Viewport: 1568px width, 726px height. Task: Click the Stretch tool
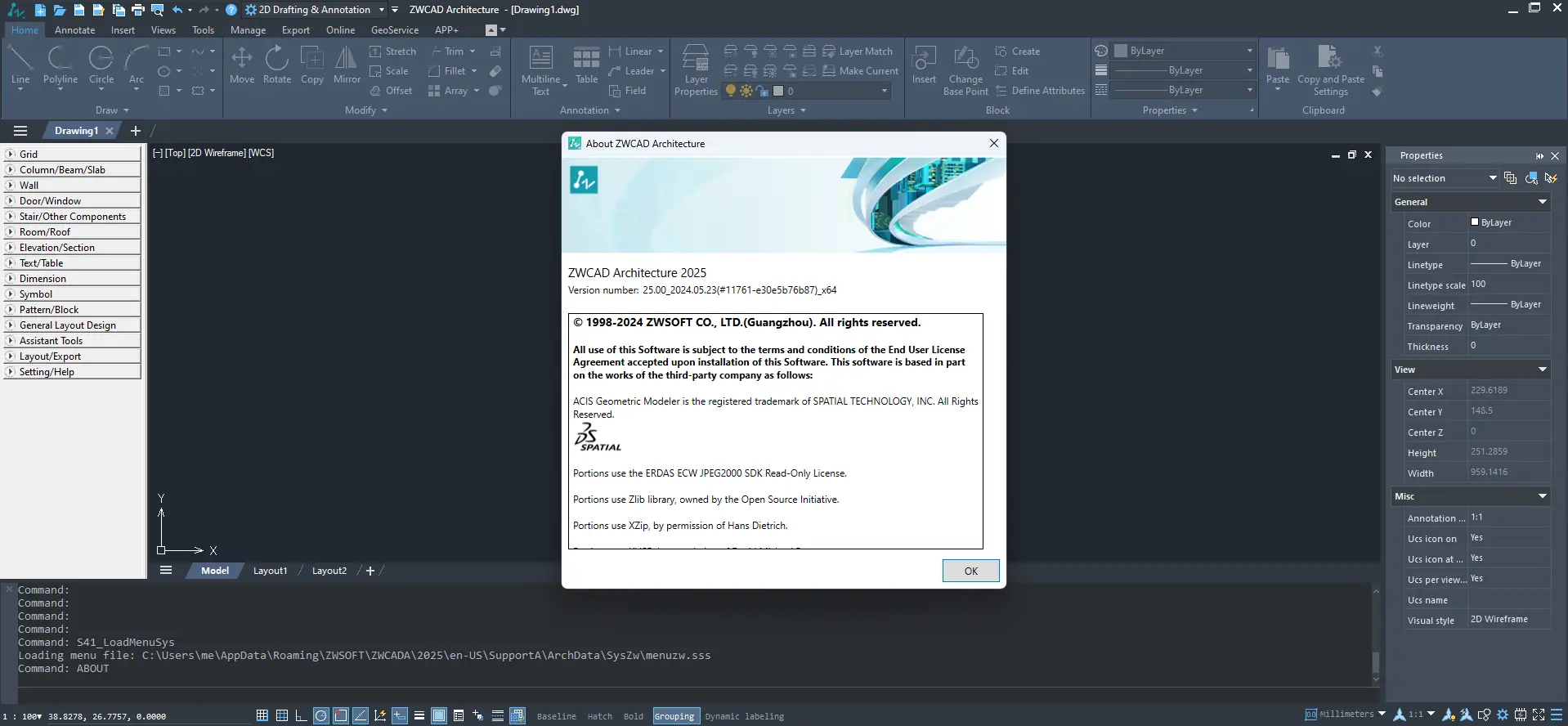tap(392, 52)
